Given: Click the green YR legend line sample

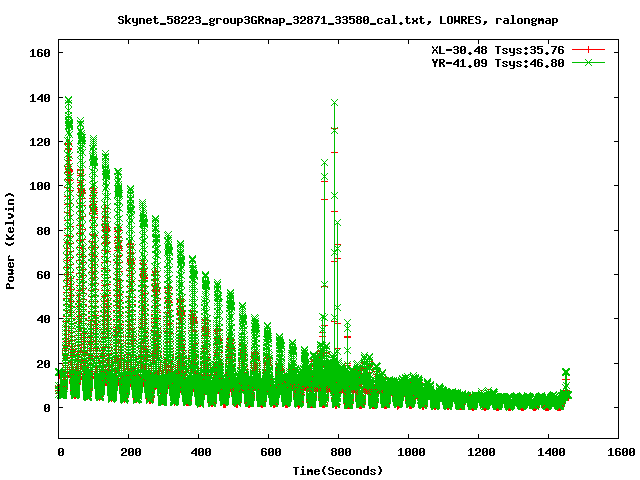Looking at the screenshot, I should [588, 62].
